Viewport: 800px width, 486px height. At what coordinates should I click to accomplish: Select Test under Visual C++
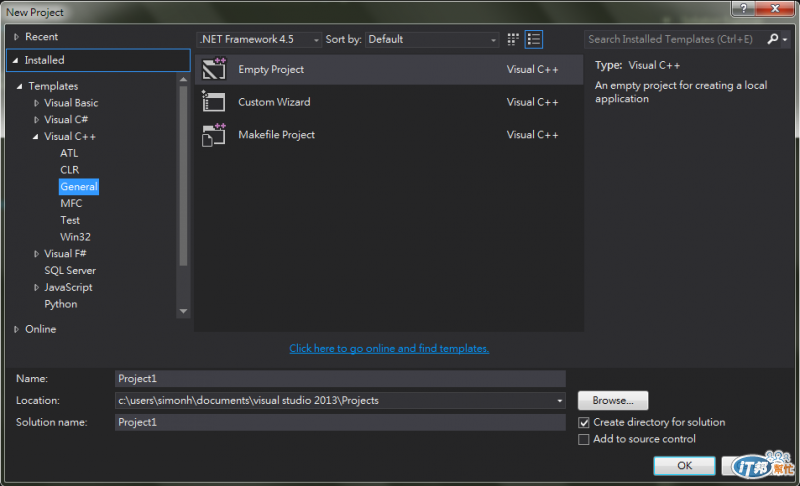click(x=70, y=220)
